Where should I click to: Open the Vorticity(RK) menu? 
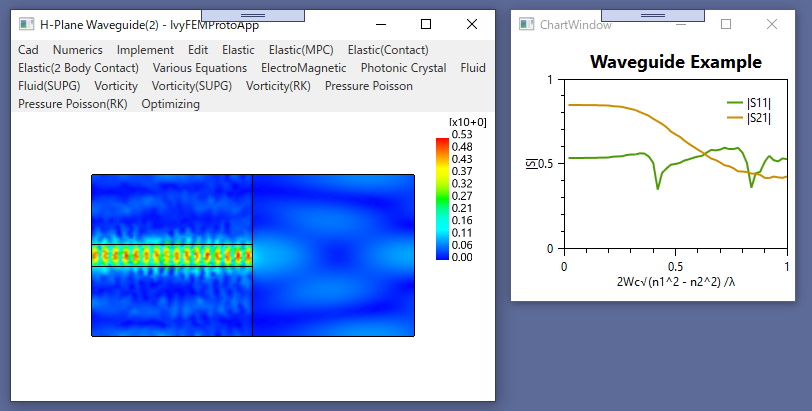click(278, 86)
